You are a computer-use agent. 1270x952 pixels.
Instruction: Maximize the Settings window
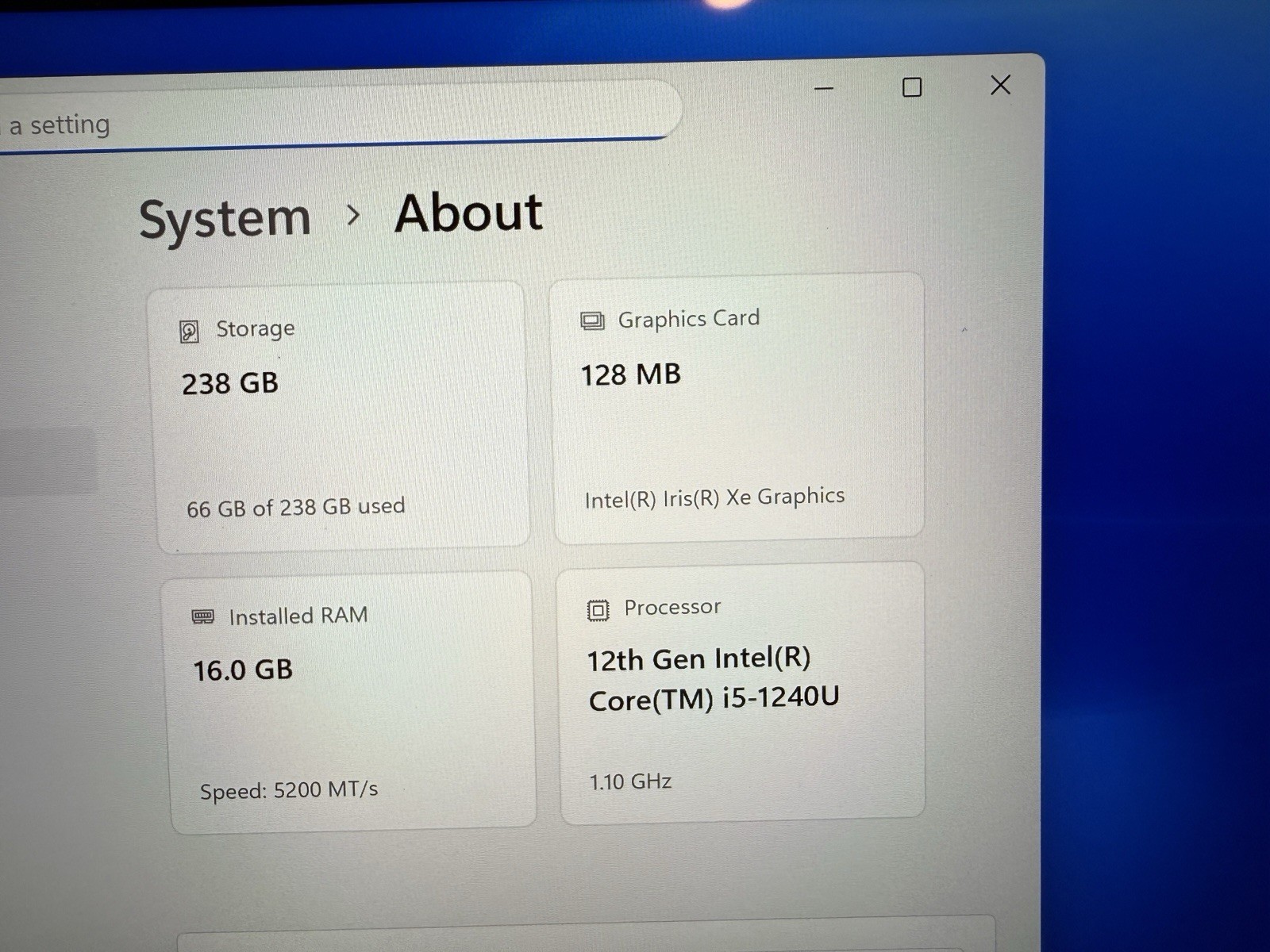912,87
